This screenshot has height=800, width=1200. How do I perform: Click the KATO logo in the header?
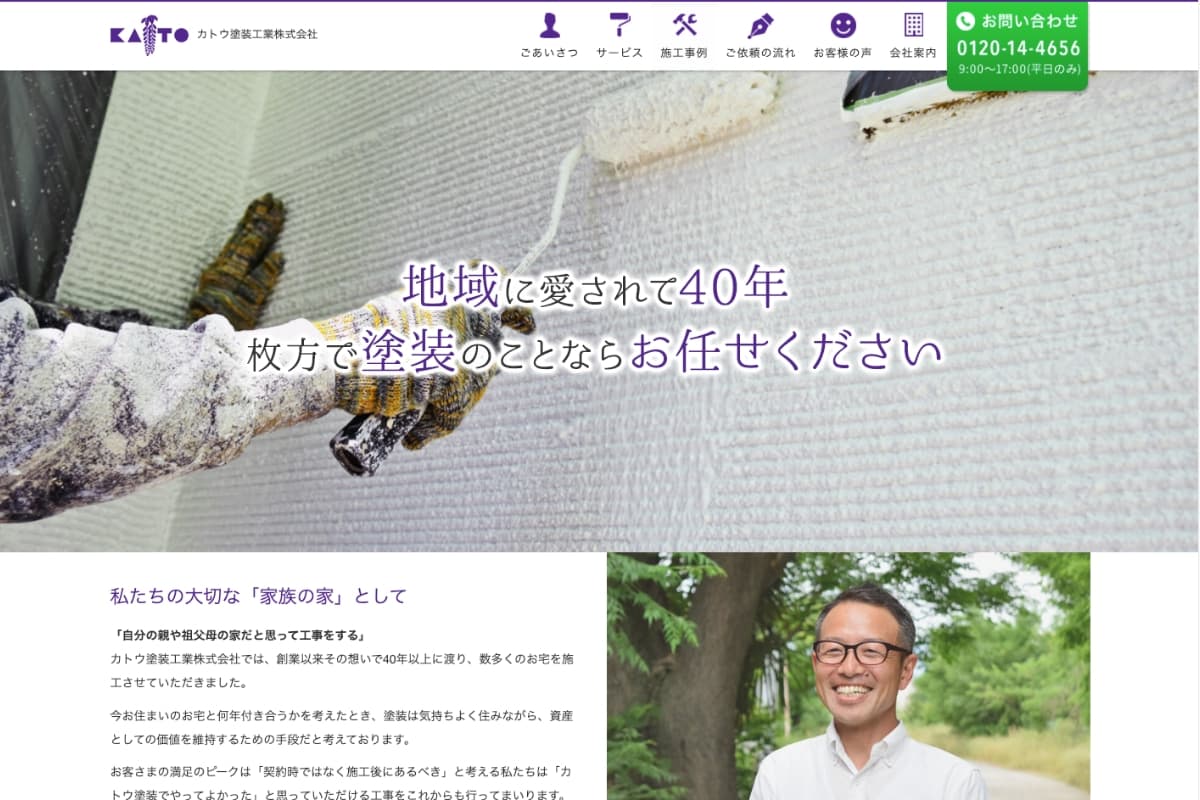pyautogui.click(x=149, y=34)
